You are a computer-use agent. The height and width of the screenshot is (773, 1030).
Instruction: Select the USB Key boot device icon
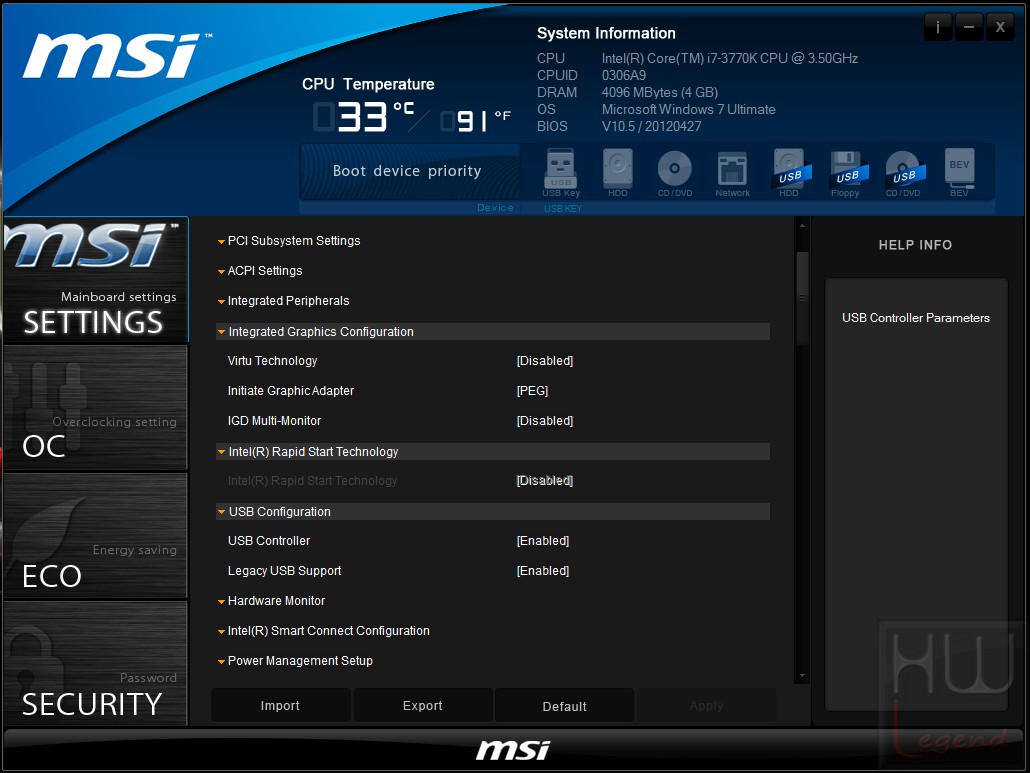[x=561, y=173]
